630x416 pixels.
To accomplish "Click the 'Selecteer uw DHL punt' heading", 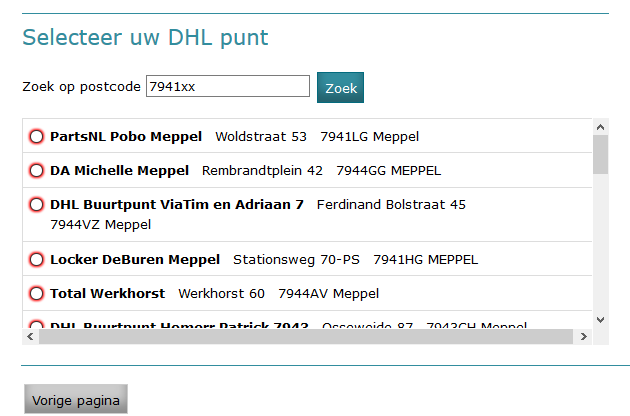I will 145,38.
